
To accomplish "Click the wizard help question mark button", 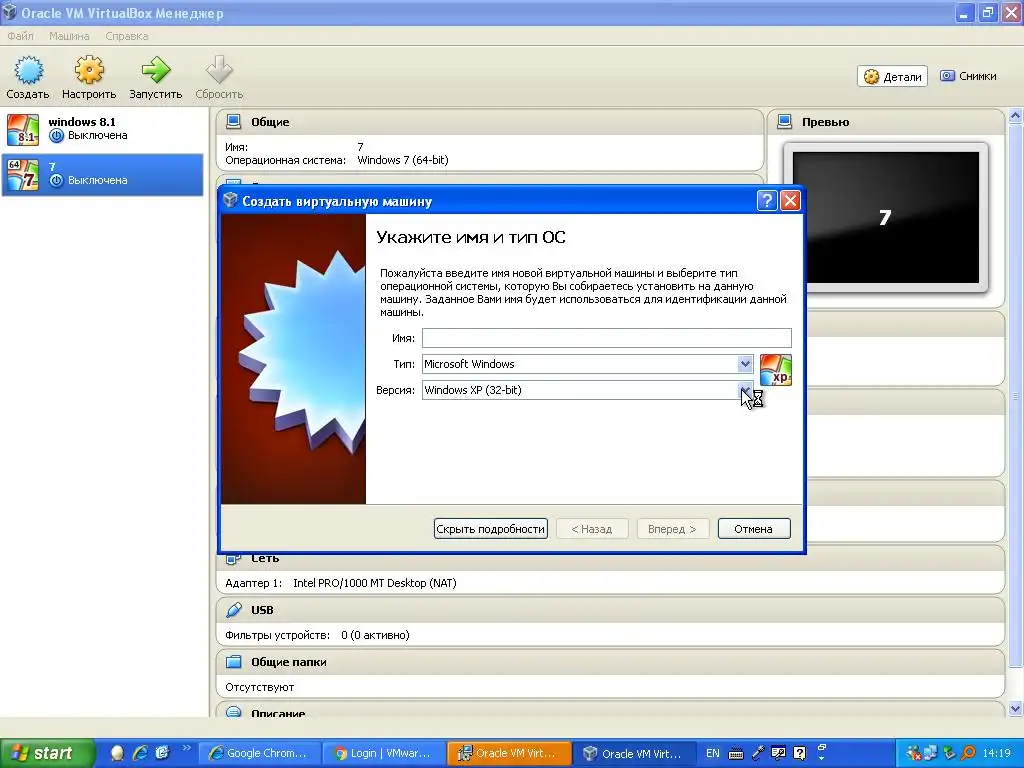I will 767,200.
